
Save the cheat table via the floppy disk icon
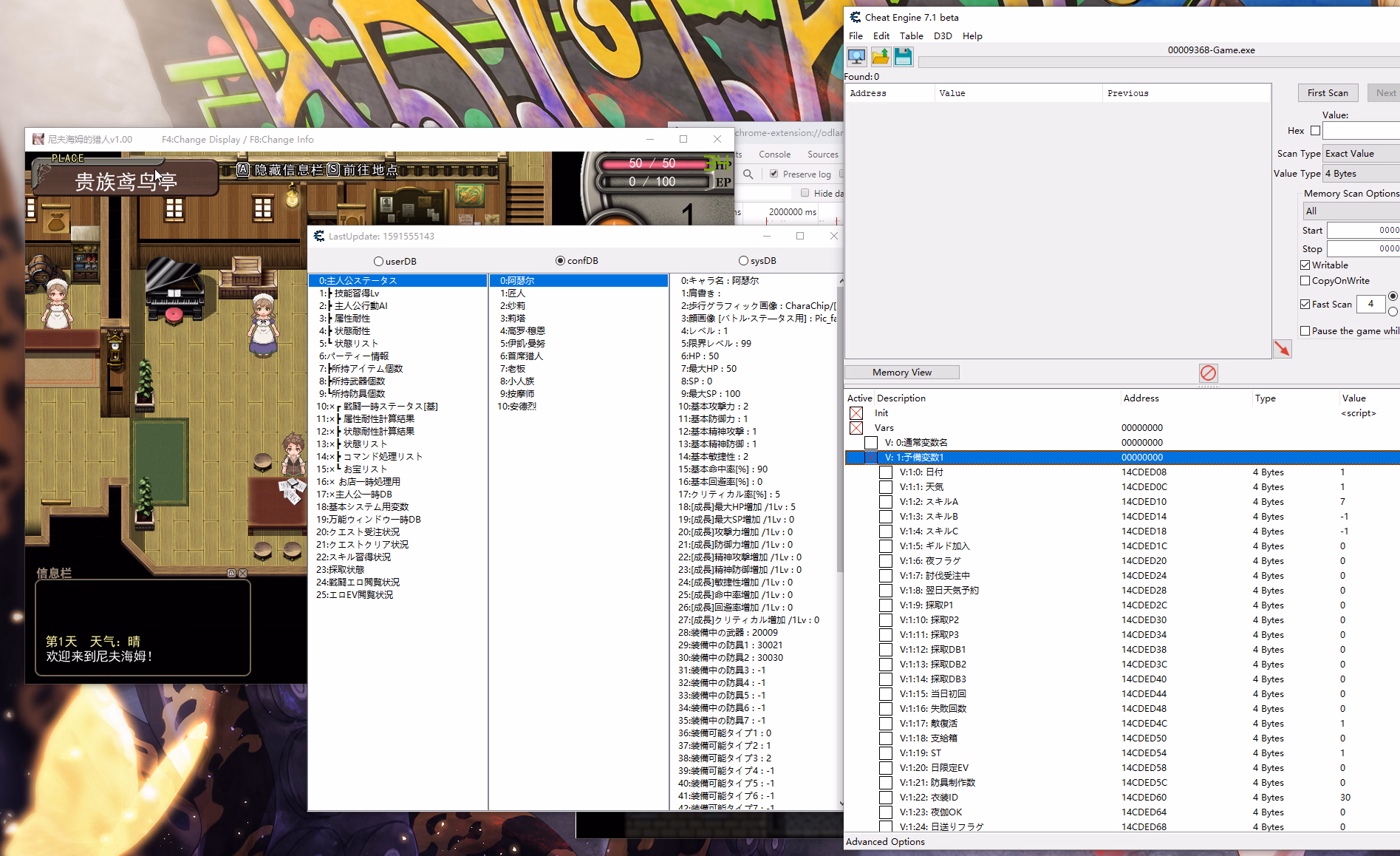coord(903,55)
